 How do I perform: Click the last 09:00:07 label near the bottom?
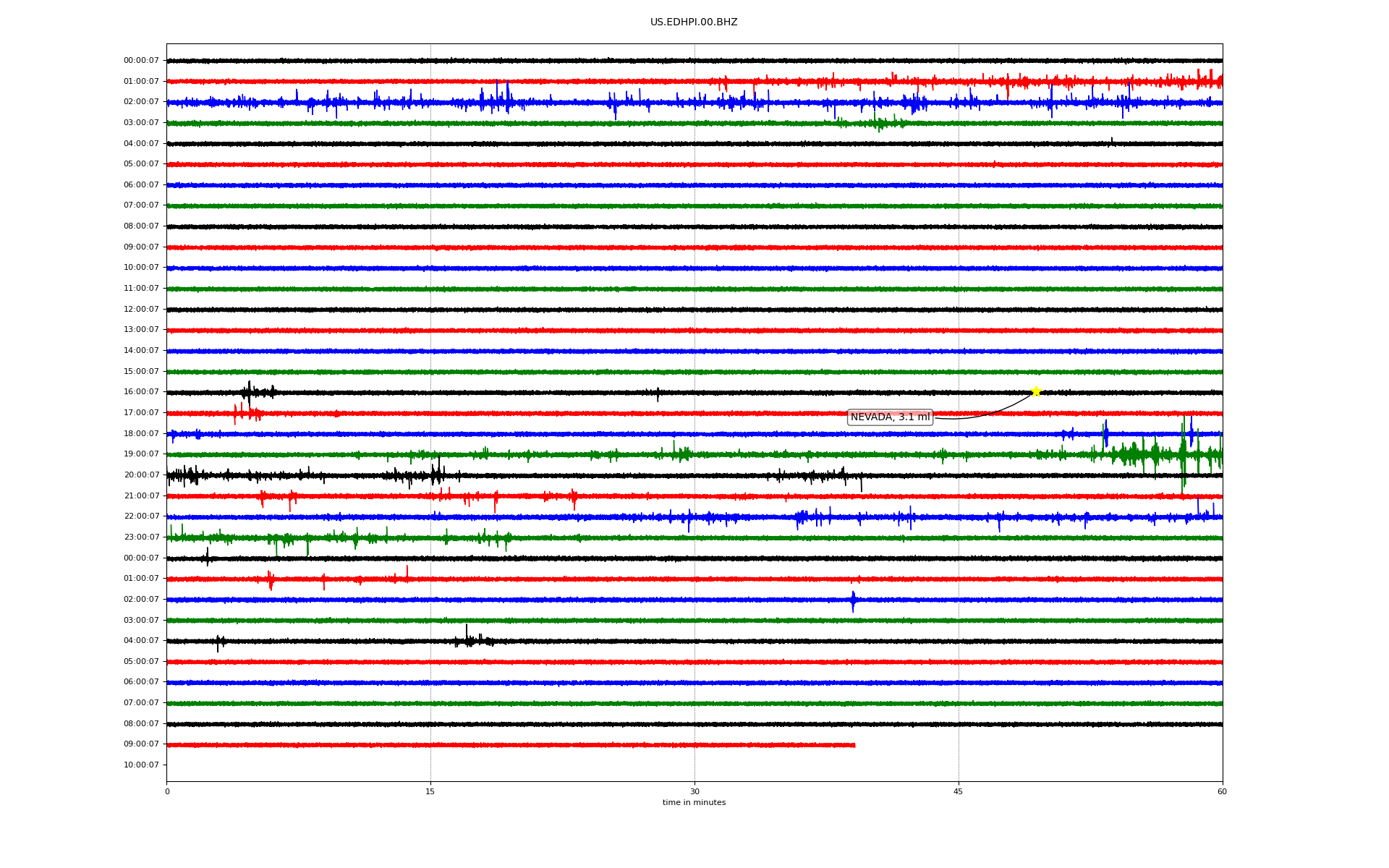141,744
